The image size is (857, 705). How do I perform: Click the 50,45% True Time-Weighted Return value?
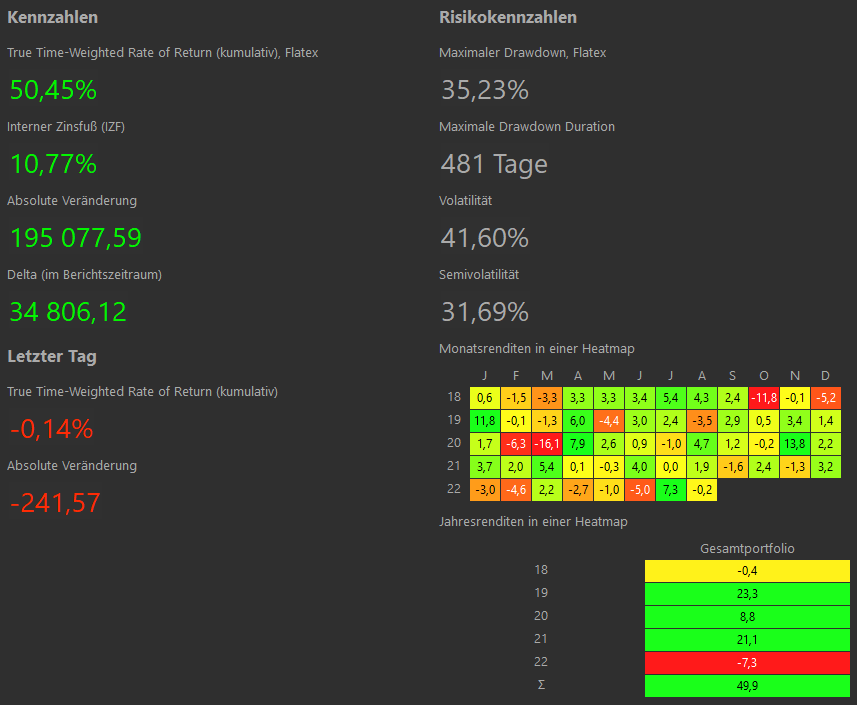[53, 90]
